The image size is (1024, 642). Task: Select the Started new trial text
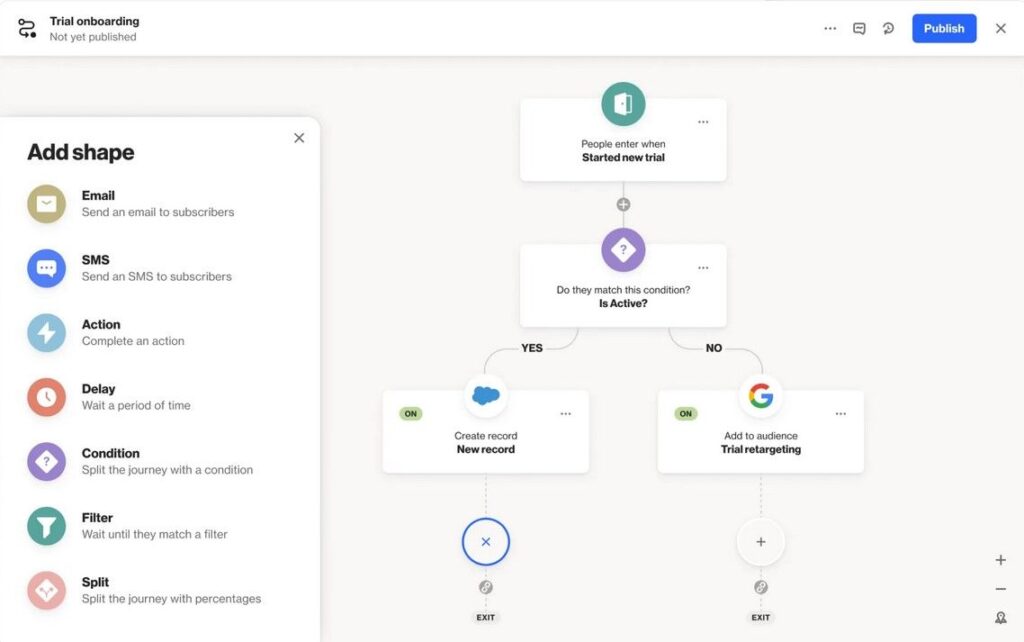(x=623, y=157)
